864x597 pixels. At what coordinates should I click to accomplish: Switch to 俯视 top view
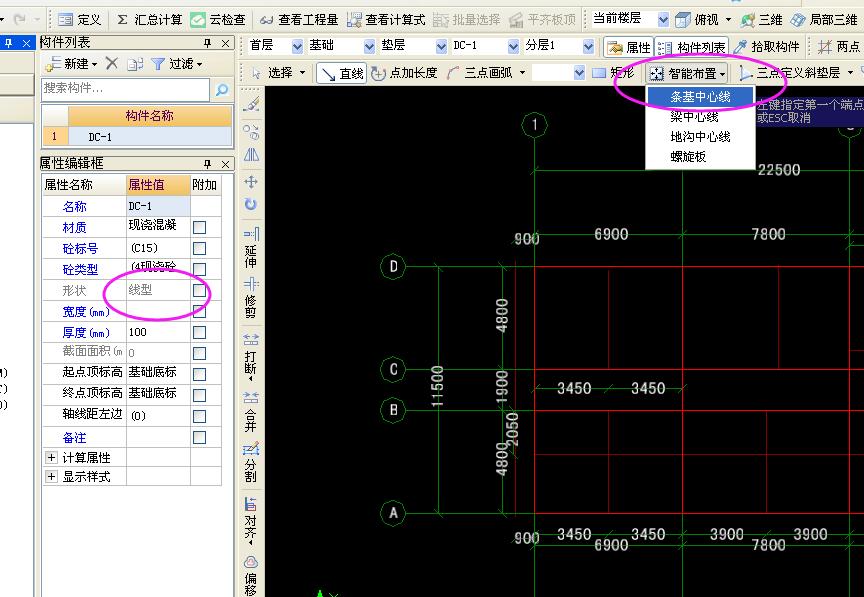click(x=697, y=20)
